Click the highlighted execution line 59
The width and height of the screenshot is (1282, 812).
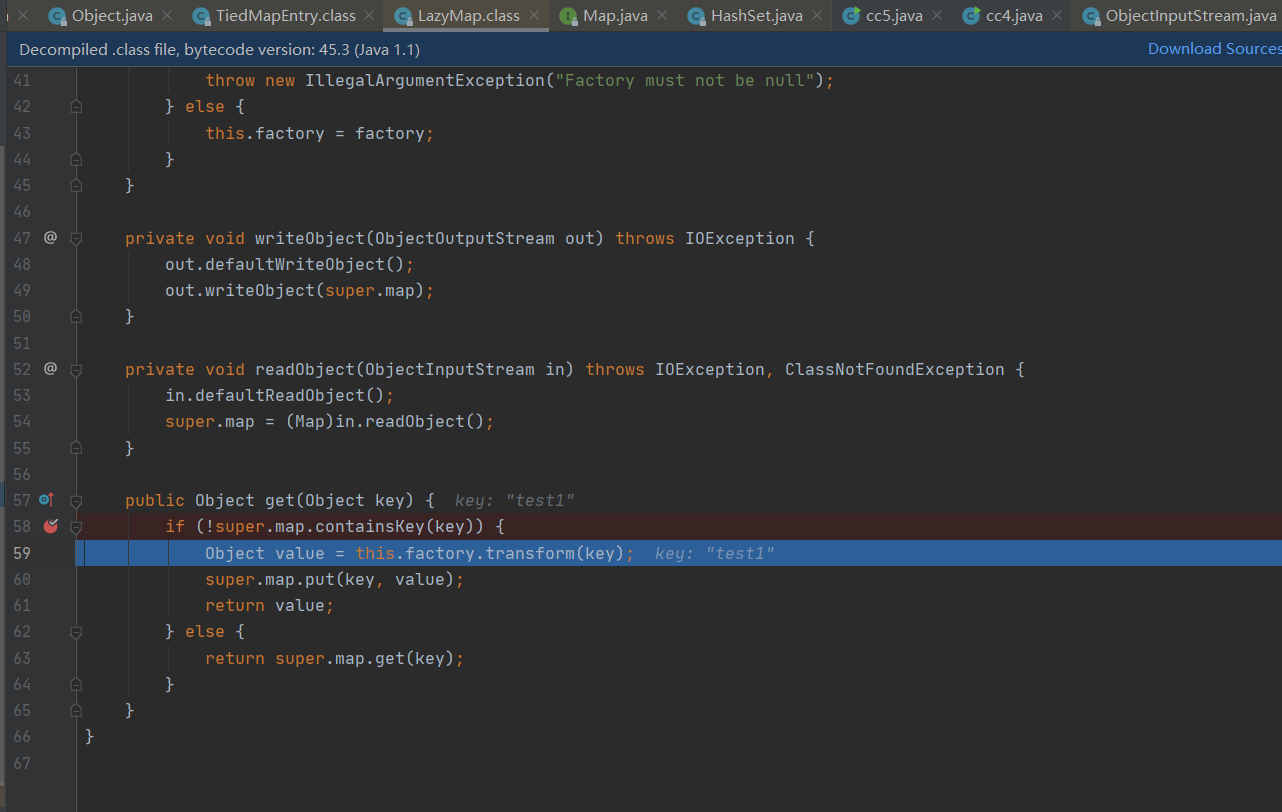679,553
